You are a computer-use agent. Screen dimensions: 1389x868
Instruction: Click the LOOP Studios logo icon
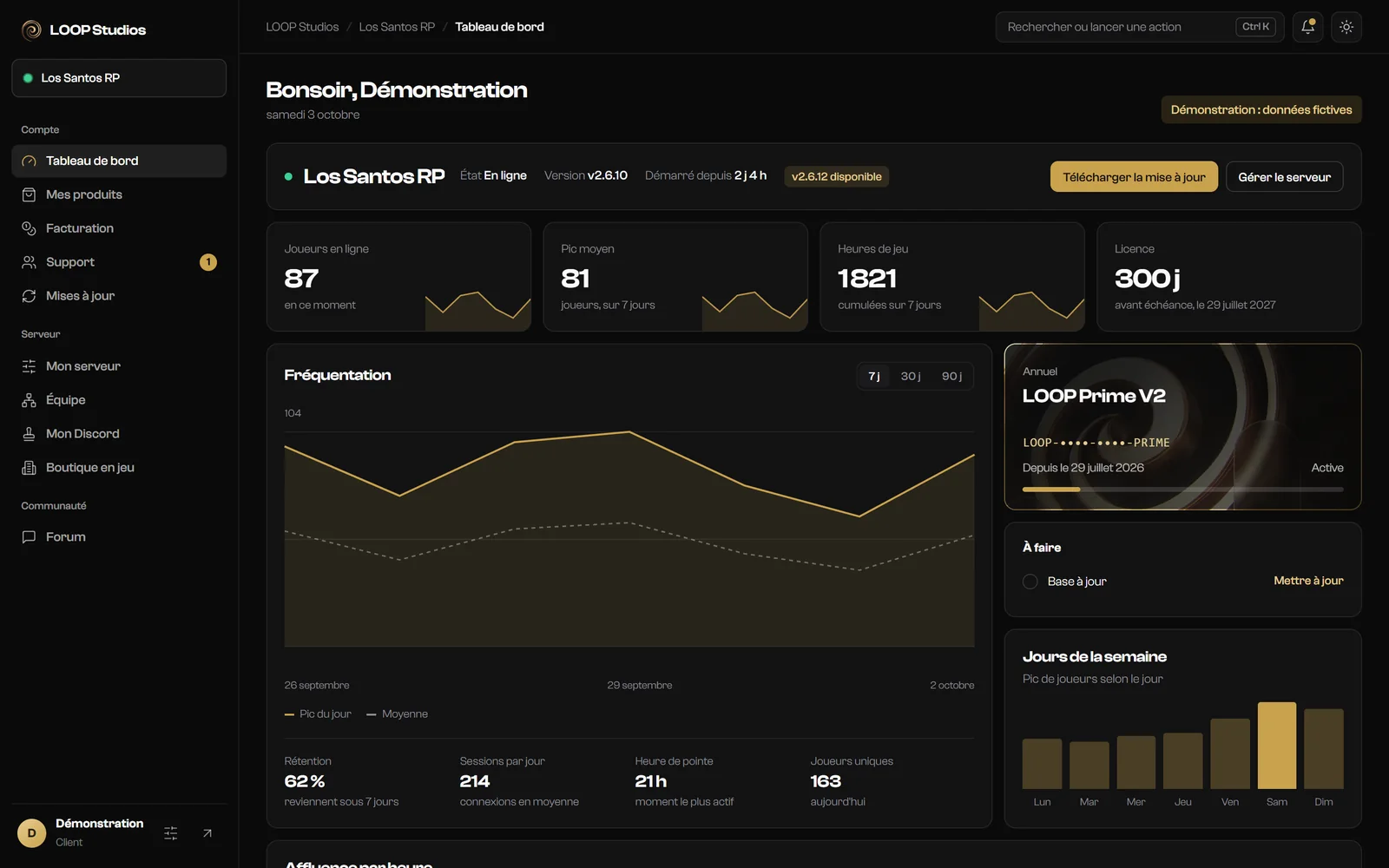click(x=31, y=30)
